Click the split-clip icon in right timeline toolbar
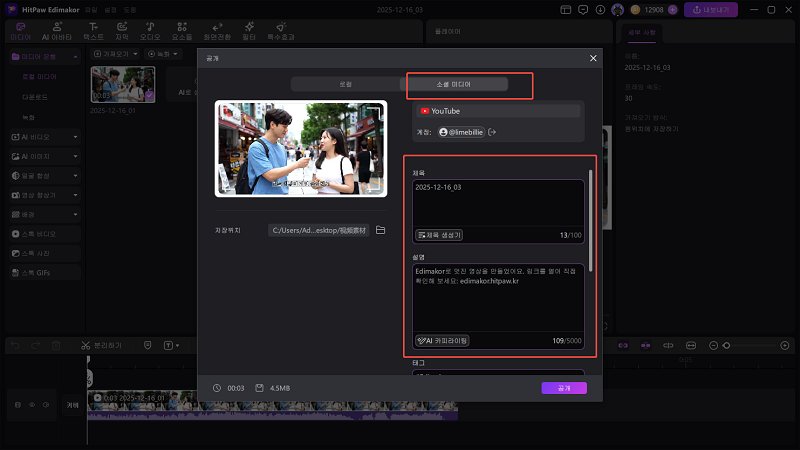Image resolution: width=800 pixels, height=450 pixels. click(668, 345)
